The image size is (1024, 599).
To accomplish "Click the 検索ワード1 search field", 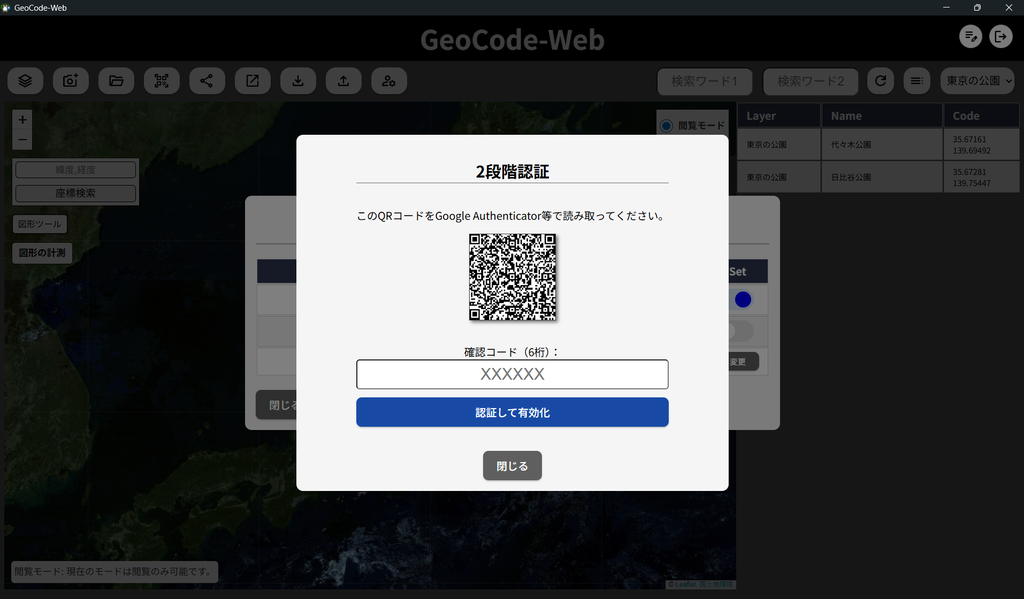I will pyautogui.click(x=705, y=81).
